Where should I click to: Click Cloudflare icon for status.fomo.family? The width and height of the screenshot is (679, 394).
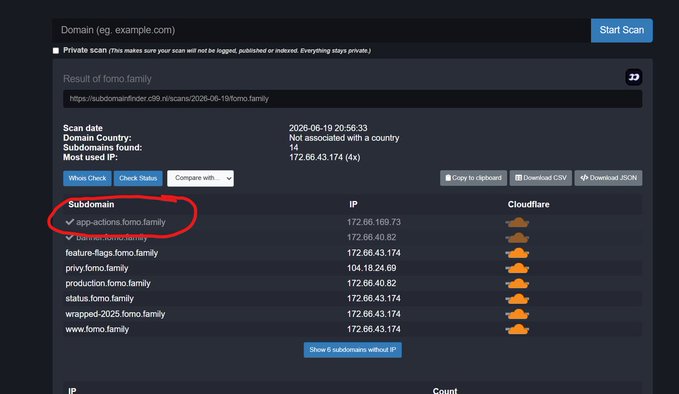pos(517,299)
